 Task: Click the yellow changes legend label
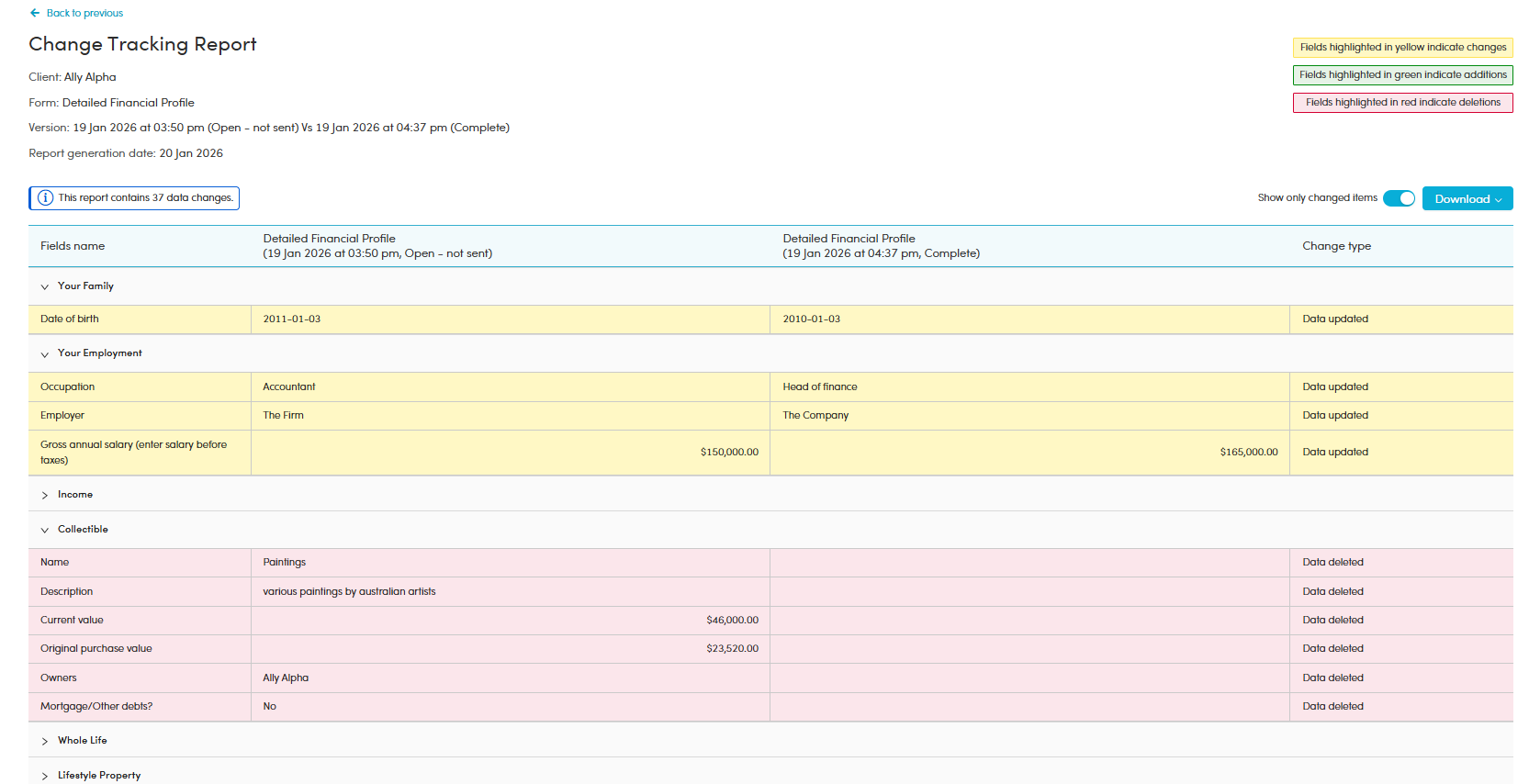tap(1402, 48)
